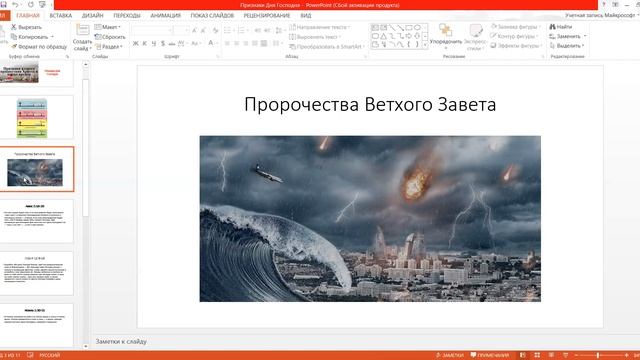Toggle bold Ж formatting

[136, 43]
